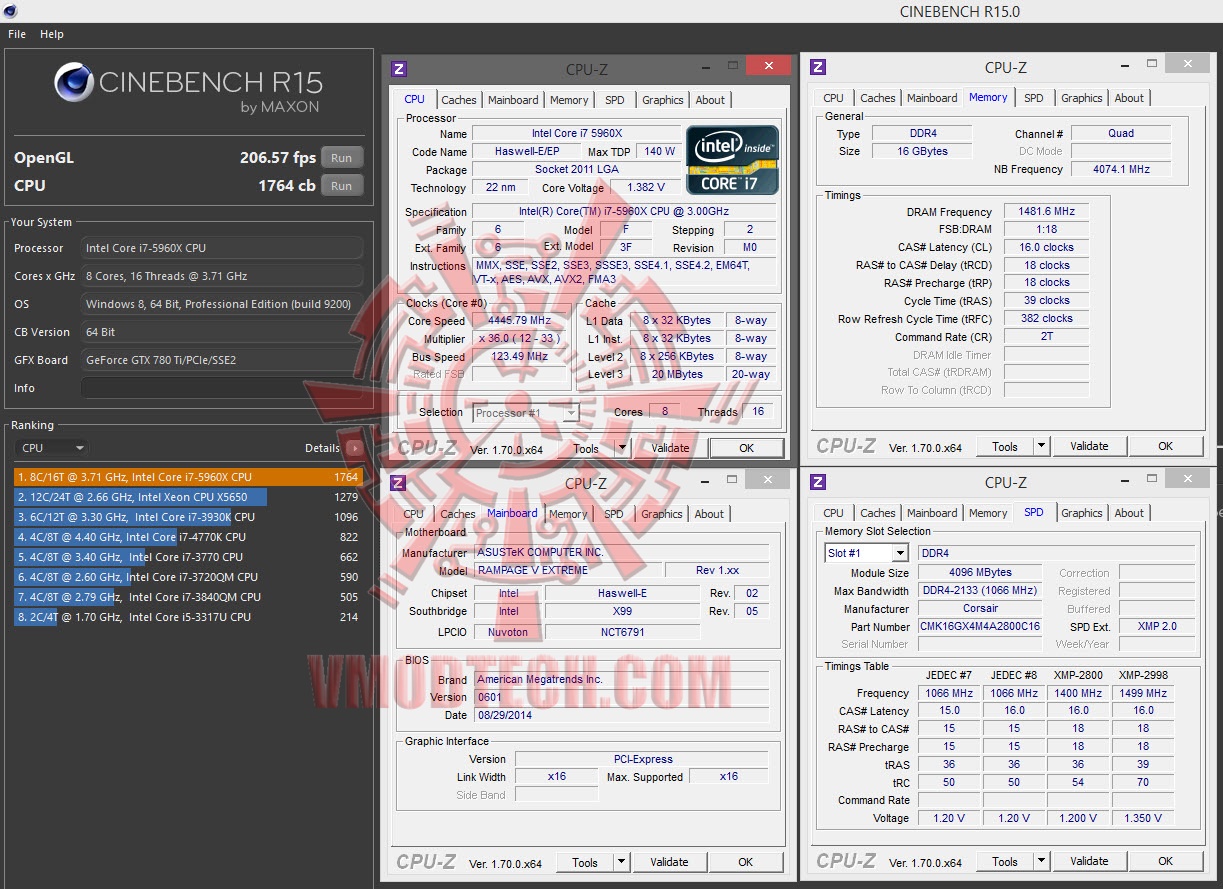Click the CPU-Z Z icon in the Memory window

pyautogui.click(x=818, y=67)
